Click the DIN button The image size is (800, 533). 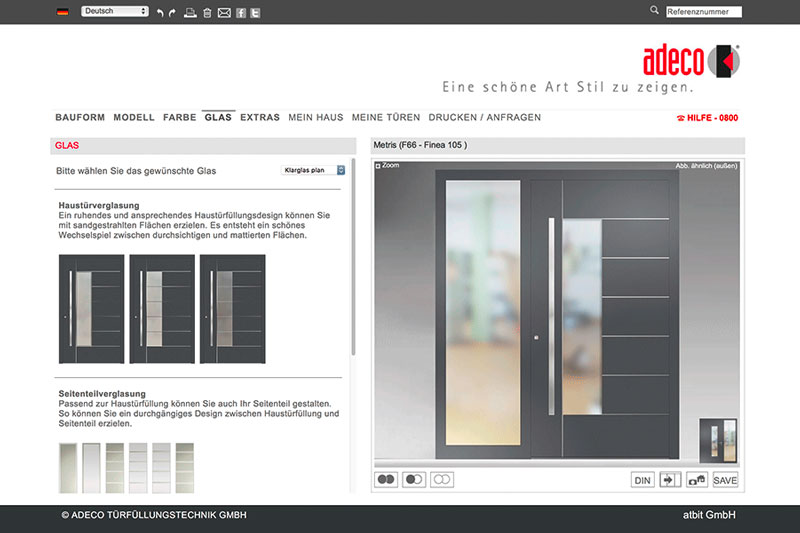pyautogui.click(x=643, y=480)
